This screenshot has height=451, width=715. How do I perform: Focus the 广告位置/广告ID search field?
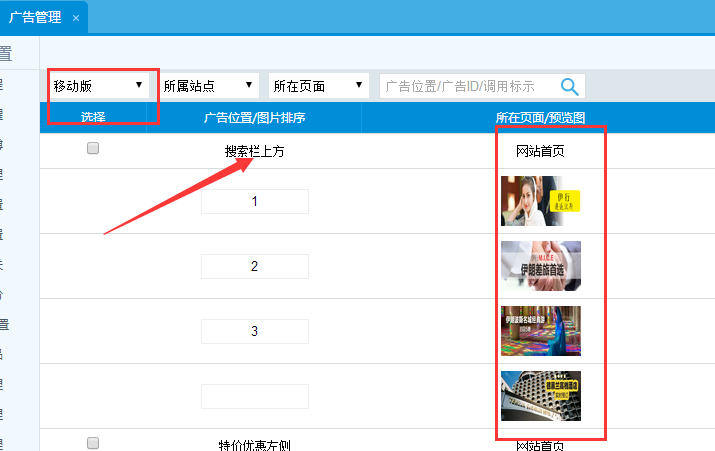[465, 86]
